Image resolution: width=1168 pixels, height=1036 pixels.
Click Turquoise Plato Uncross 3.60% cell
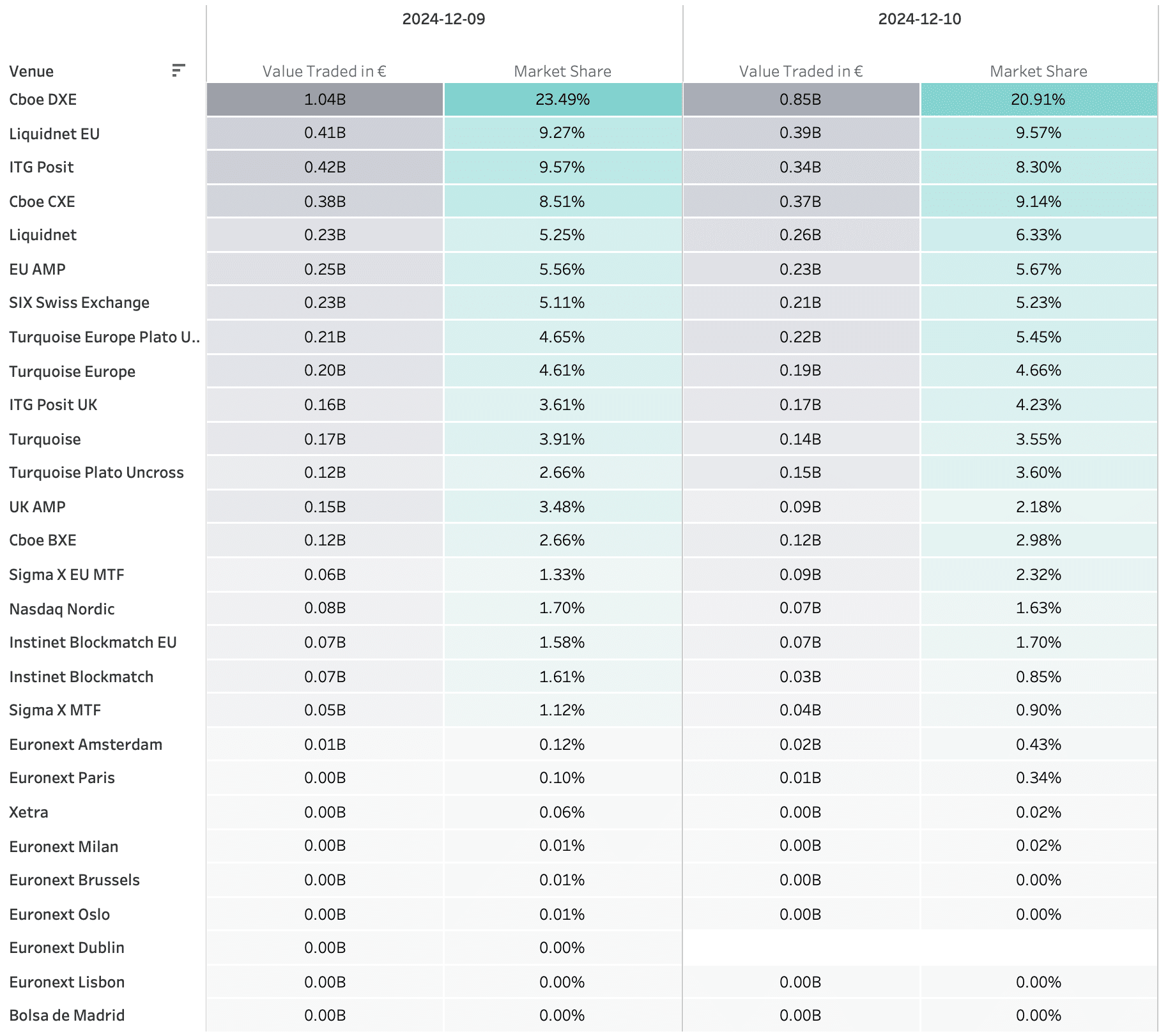coord(1038,473)
